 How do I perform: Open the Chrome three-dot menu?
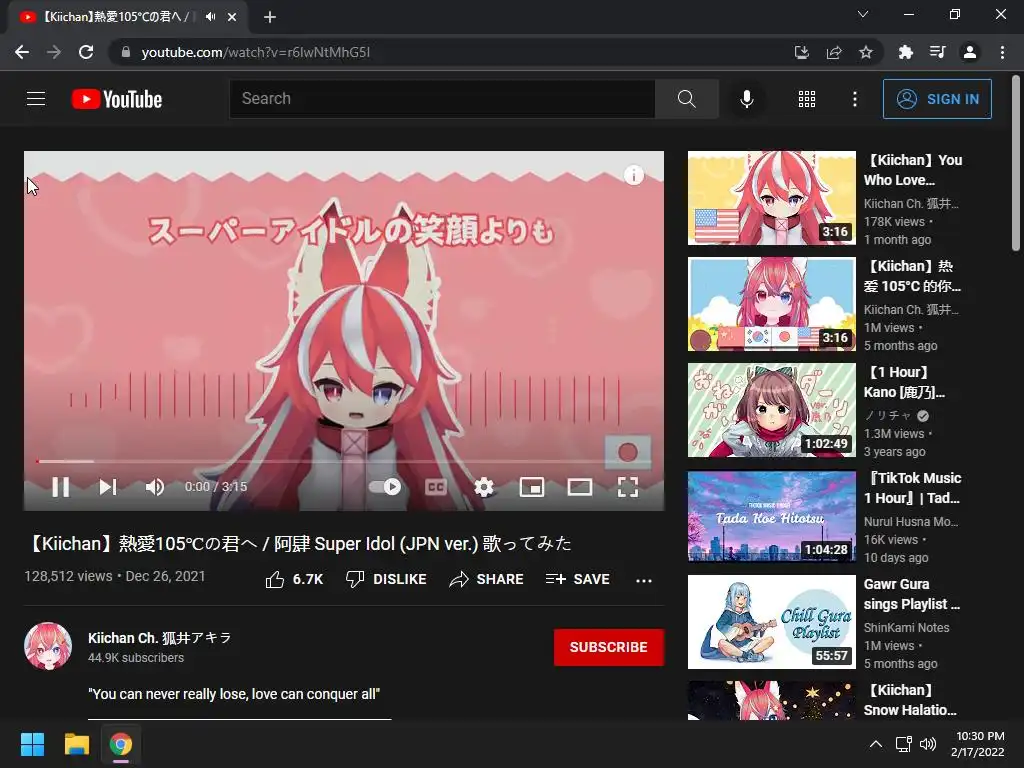point(1002,52)
